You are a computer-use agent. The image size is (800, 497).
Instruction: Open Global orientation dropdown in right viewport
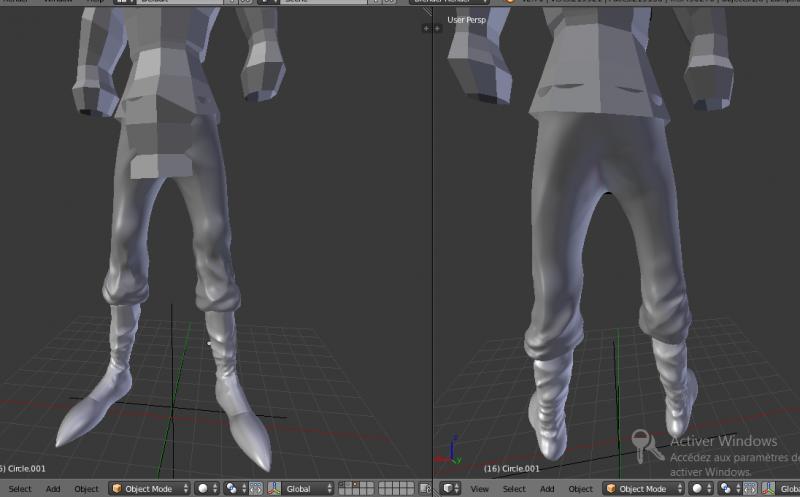[788, 489]
